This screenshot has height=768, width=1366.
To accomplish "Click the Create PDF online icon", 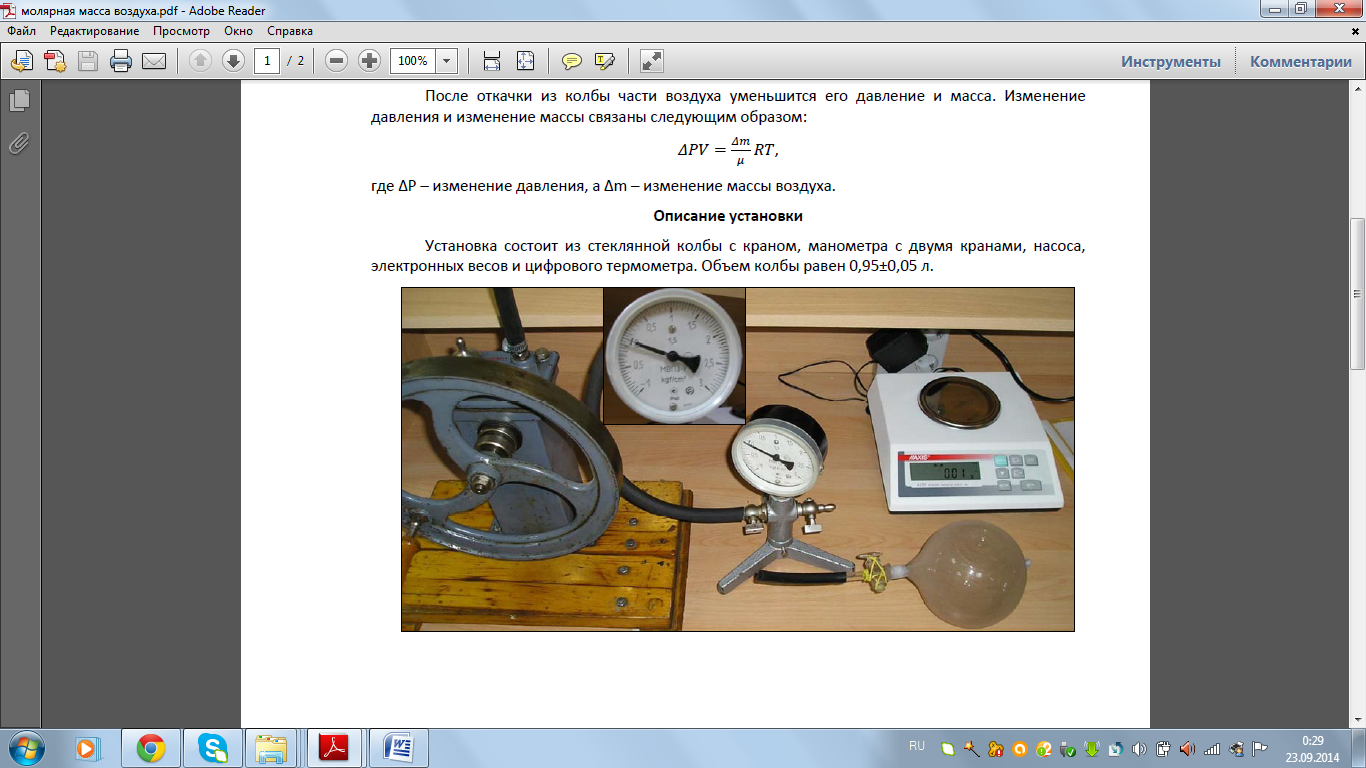I will (55, 61).
